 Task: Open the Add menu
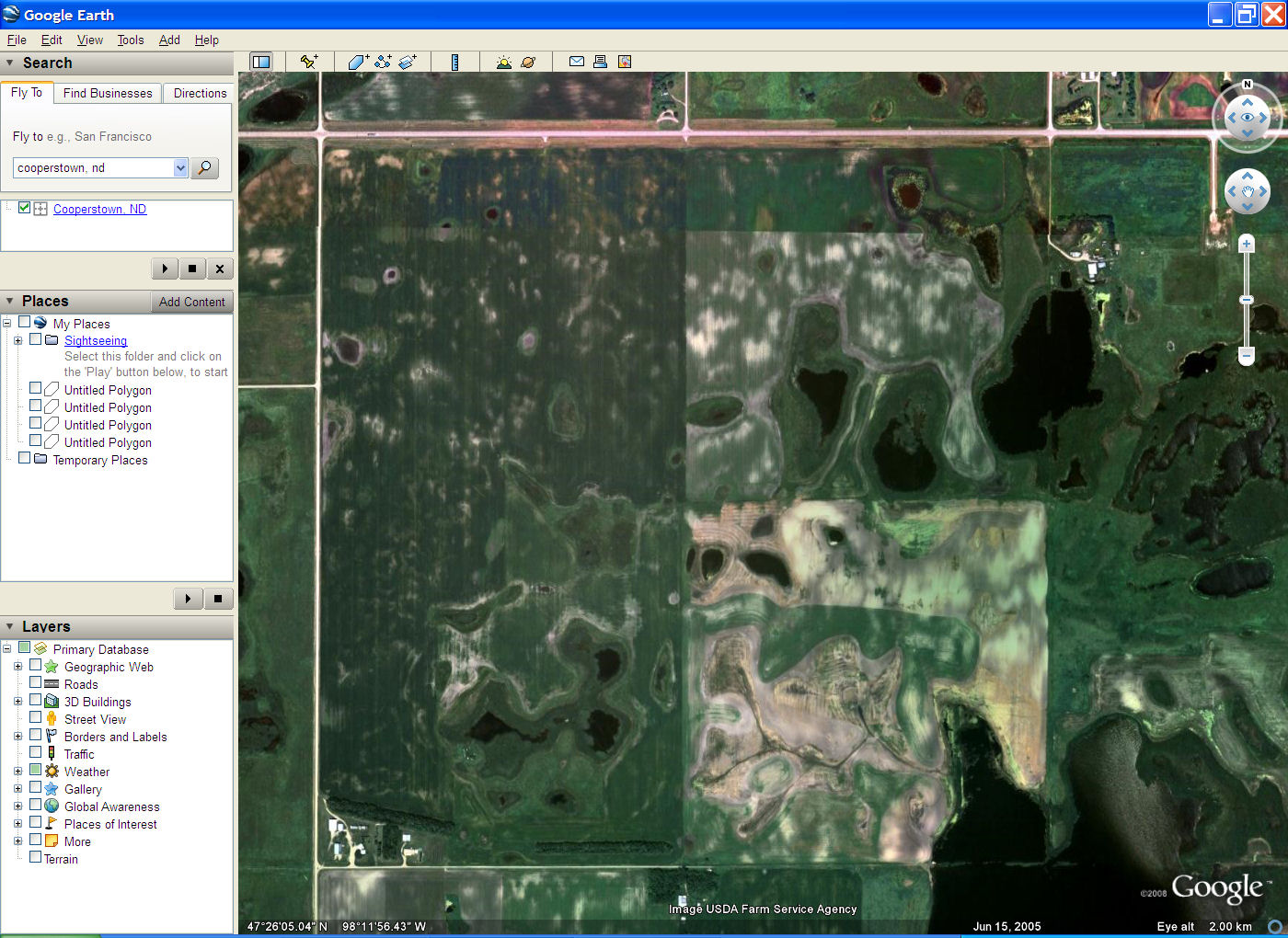(x=169, y=40)
